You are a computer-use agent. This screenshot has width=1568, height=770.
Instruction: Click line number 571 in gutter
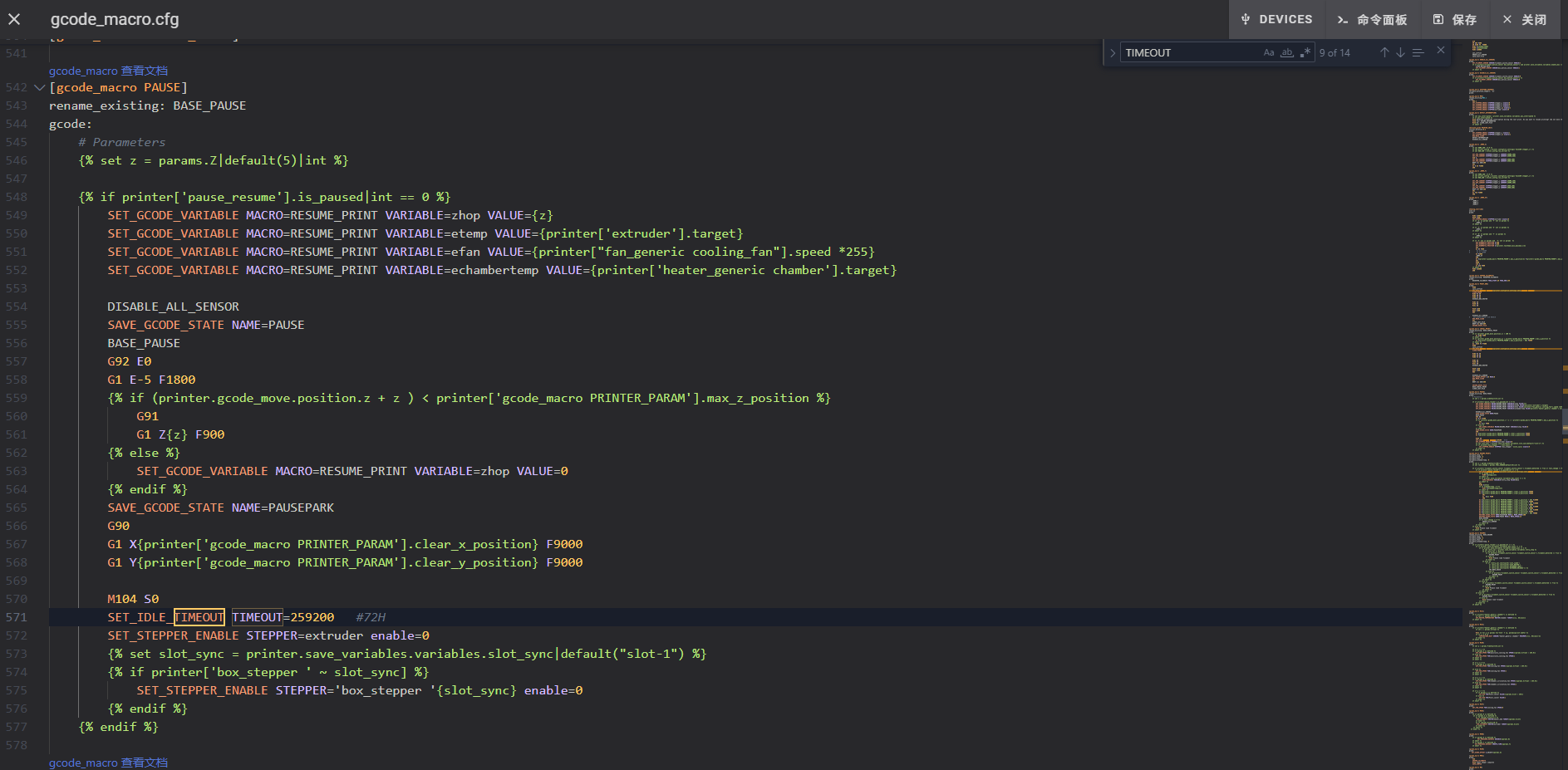tap(17, 617)
